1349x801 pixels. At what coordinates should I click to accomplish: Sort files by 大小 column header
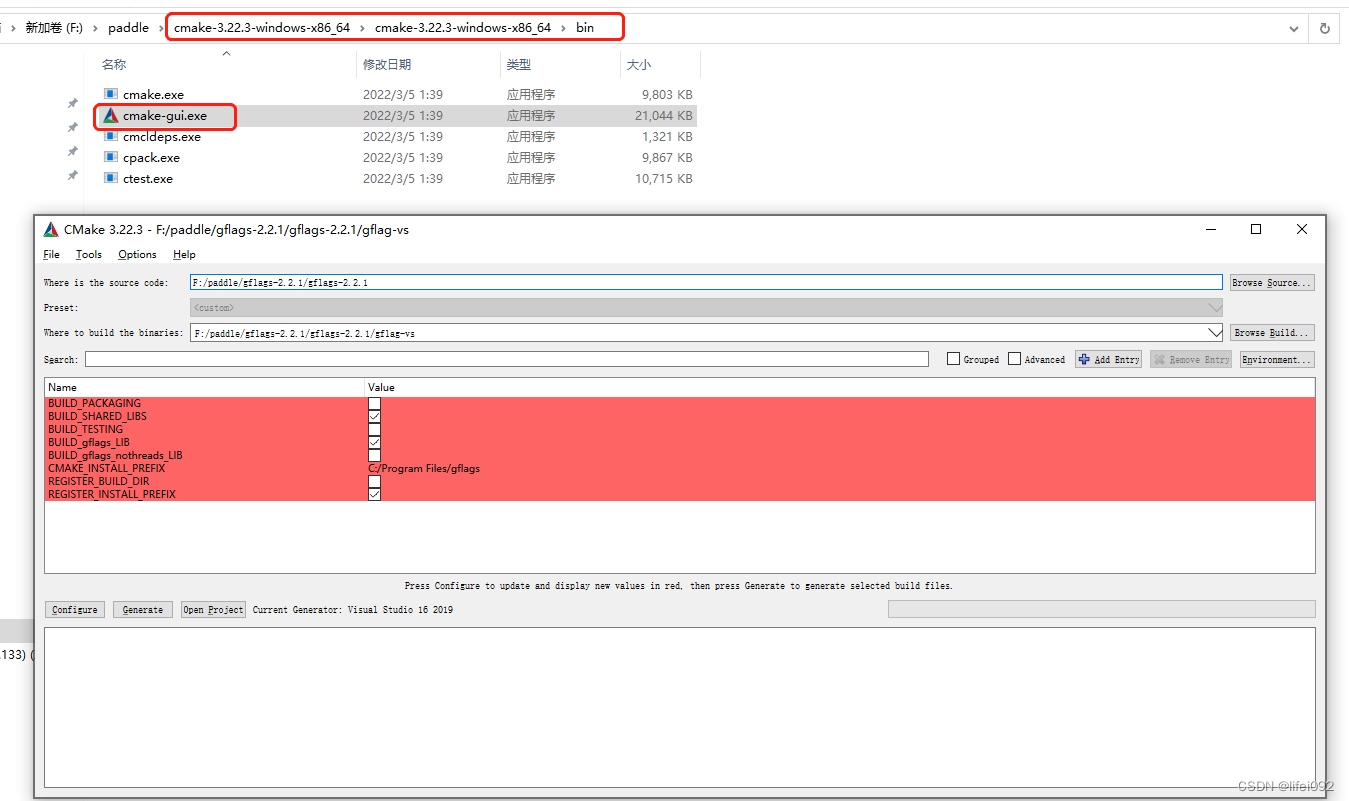[x=639, y=65]
